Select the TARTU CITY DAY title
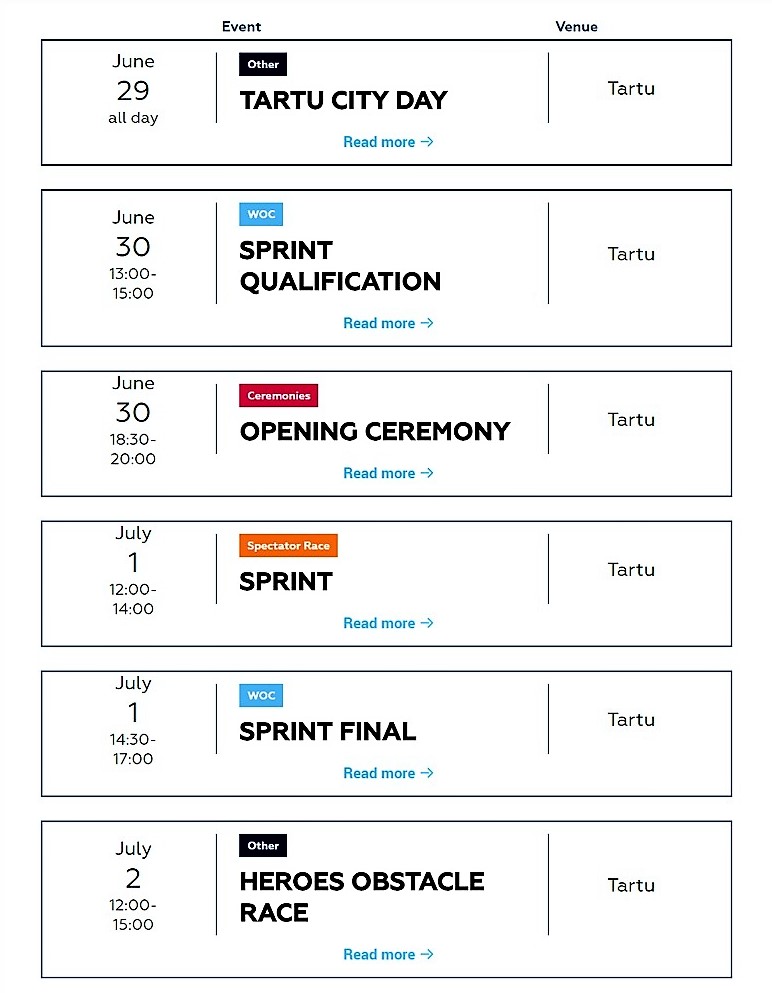The height and width of the screenshot is (993, 772). [343, 100]
